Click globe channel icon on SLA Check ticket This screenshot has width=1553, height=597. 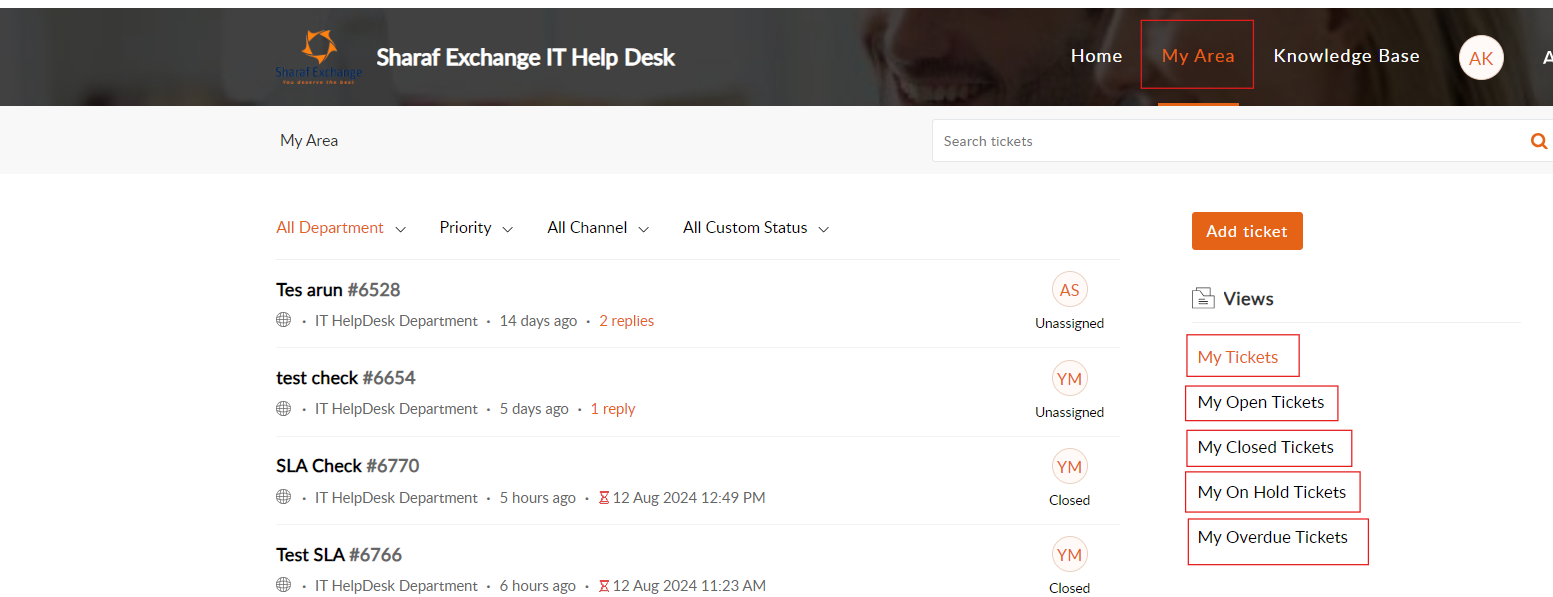pos(283,497)
